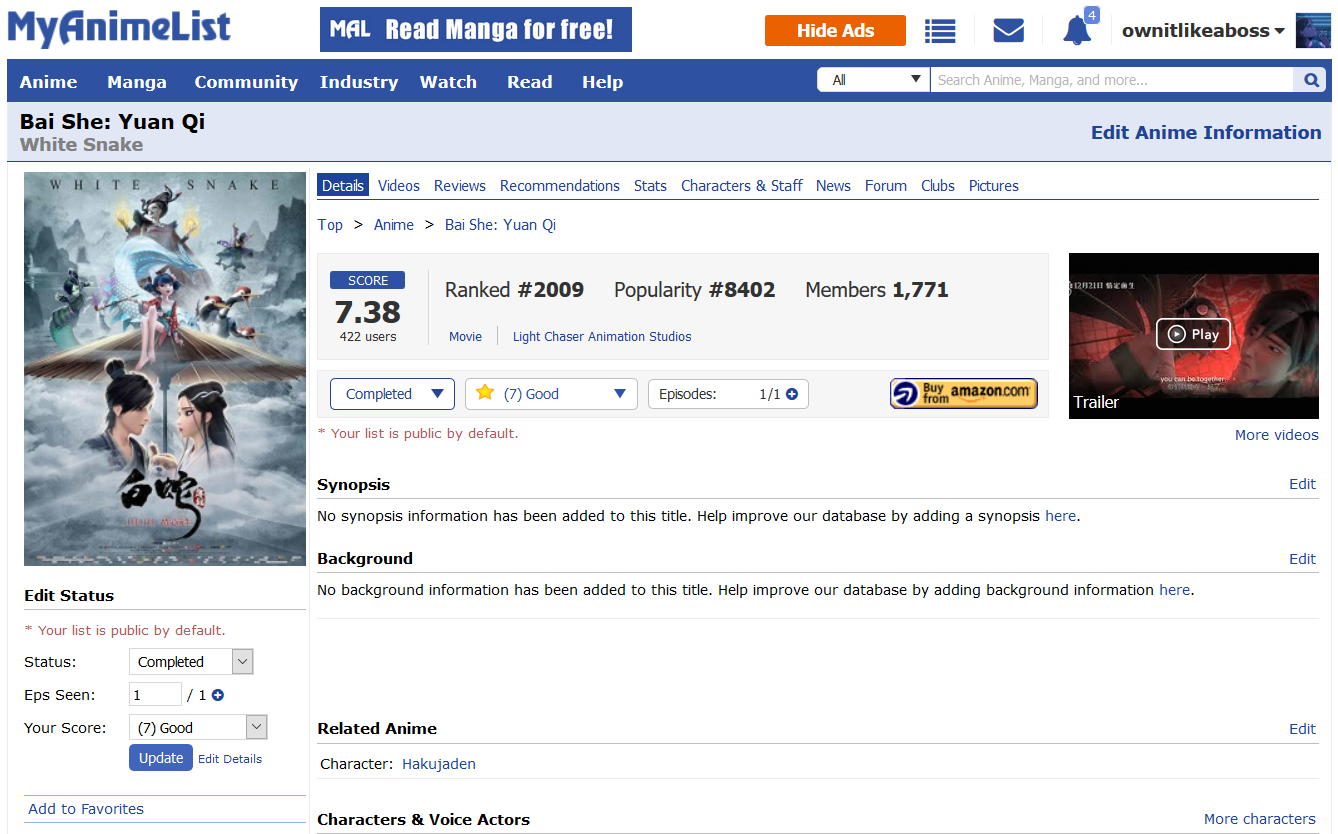Open the messages envelope icon
Screen dimensions: 1338x834
pos(1008,31)
